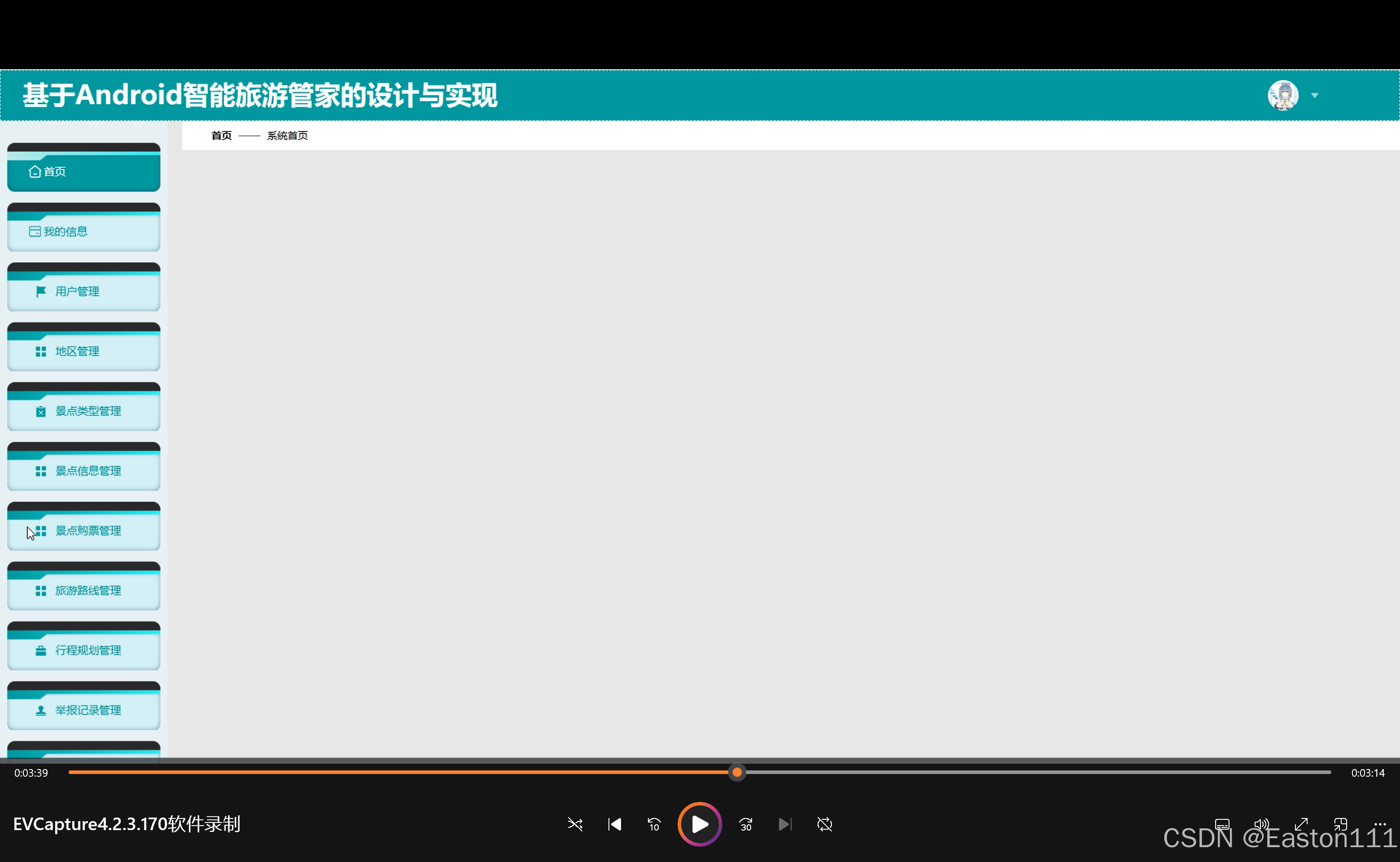The image size is (1400, 862).
Task: Enter full screen mode
Action: 1301,824
